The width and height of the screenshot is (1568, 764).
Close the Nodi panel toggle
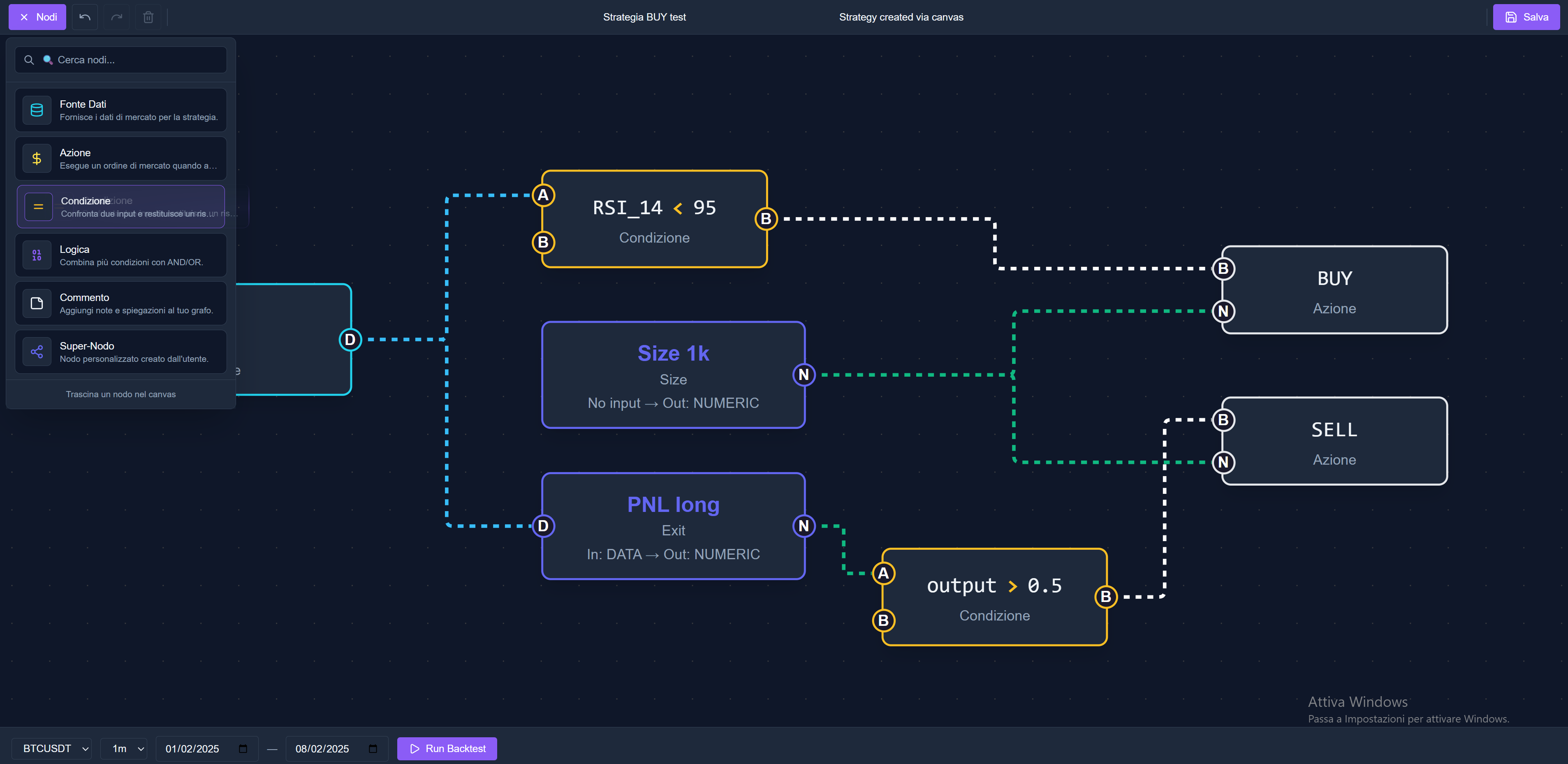tap(37, 17)
